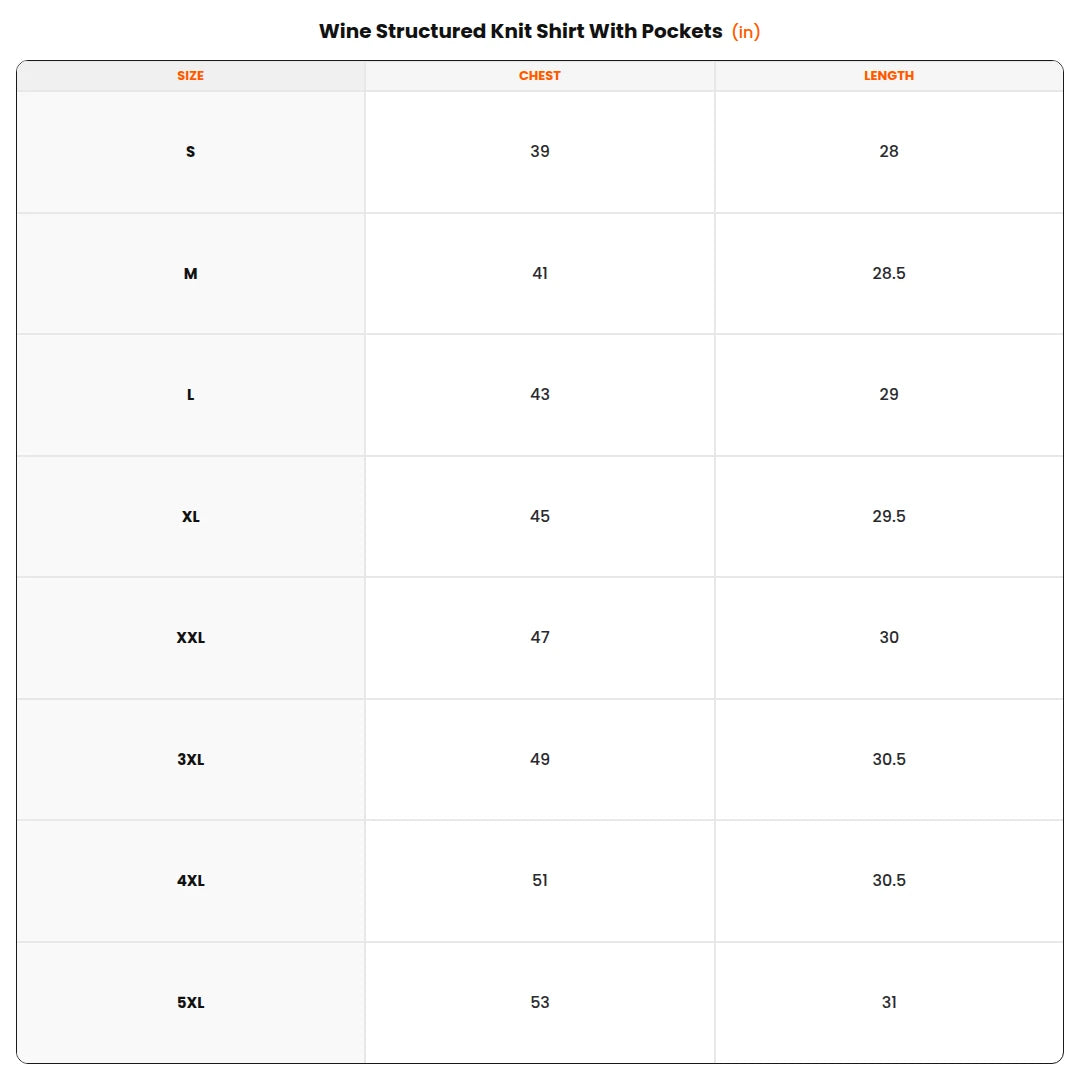Click chest value 53 for size 5XL
The image size is (1080, 1080).
click(539, 1003)
